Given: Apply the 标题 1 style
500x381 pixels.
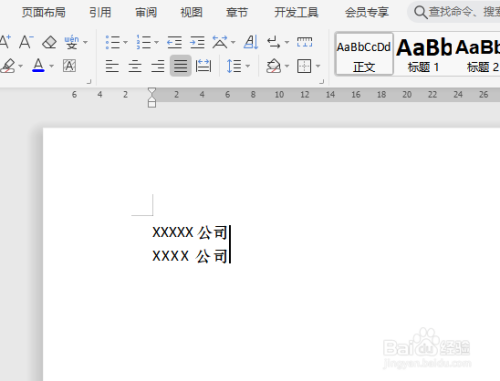Looking at the screenshot, I should 424,55.
